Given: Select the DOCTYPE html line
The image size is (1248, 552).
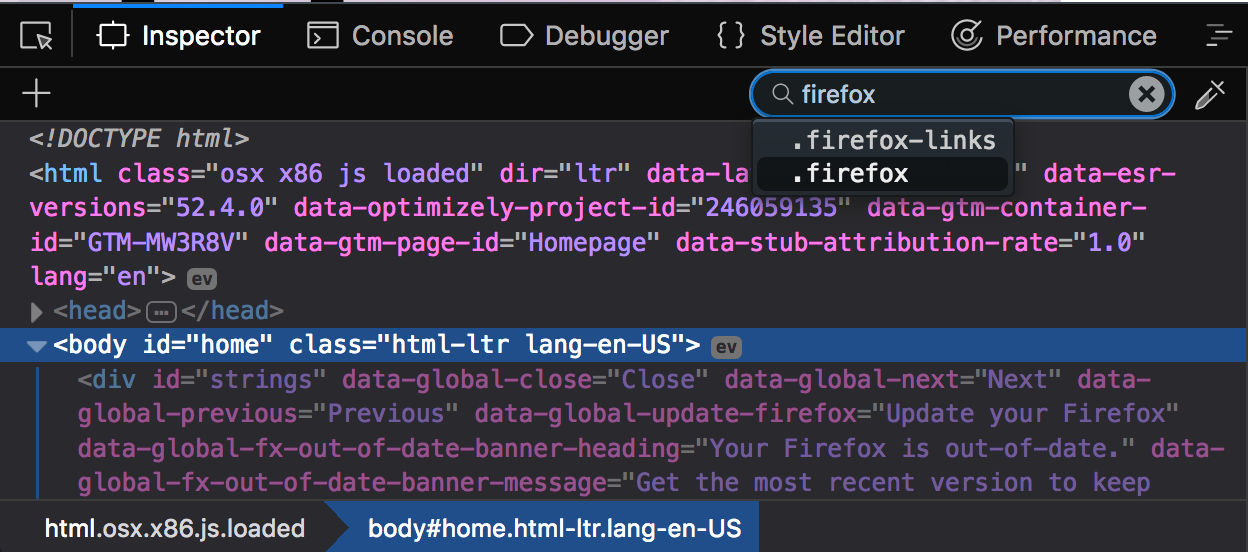Looking at the screenshot, I should pyautogui.click(x=139, y=138).
